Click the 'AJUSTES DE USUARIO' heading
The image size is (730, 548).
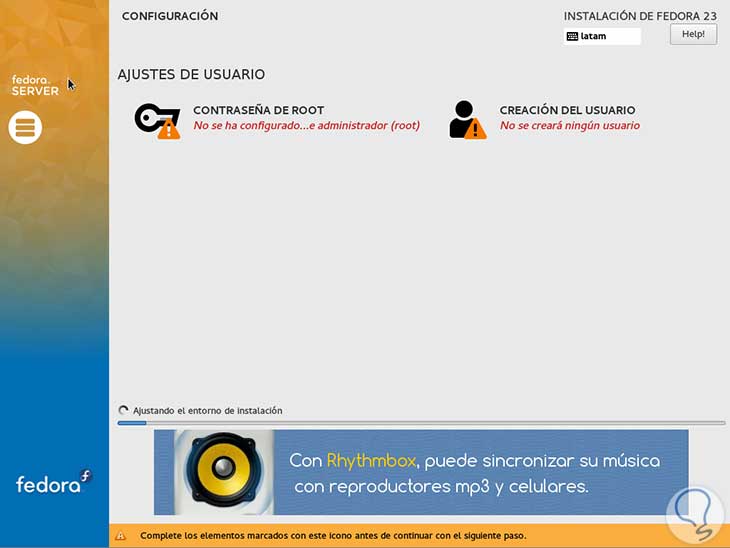[191, 74]
